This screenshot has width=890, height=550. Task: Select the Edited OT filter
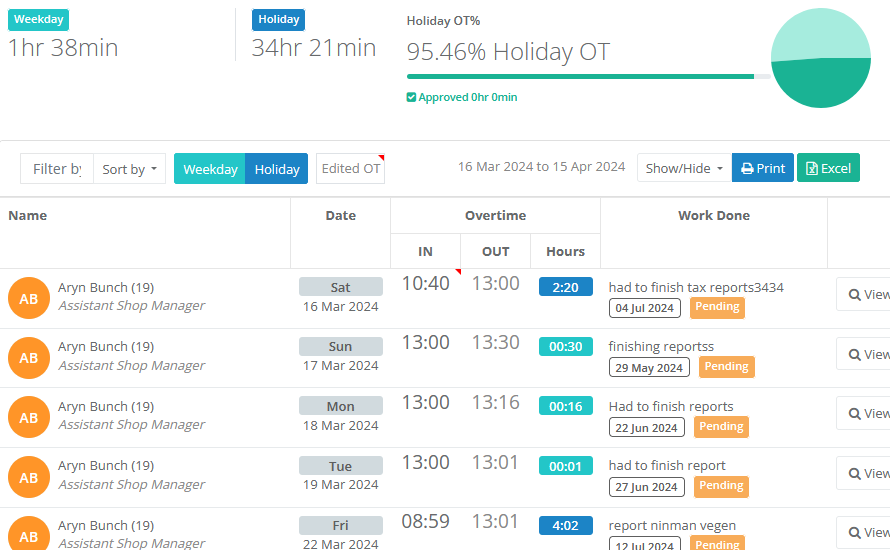point(350,169)
